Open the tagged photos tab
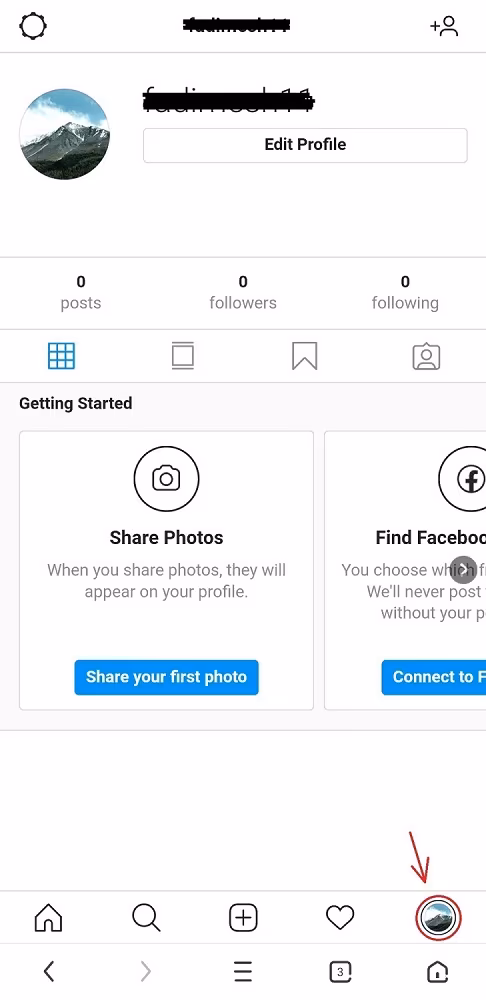Screen dimensions: 486x1000 click(426, 357)
